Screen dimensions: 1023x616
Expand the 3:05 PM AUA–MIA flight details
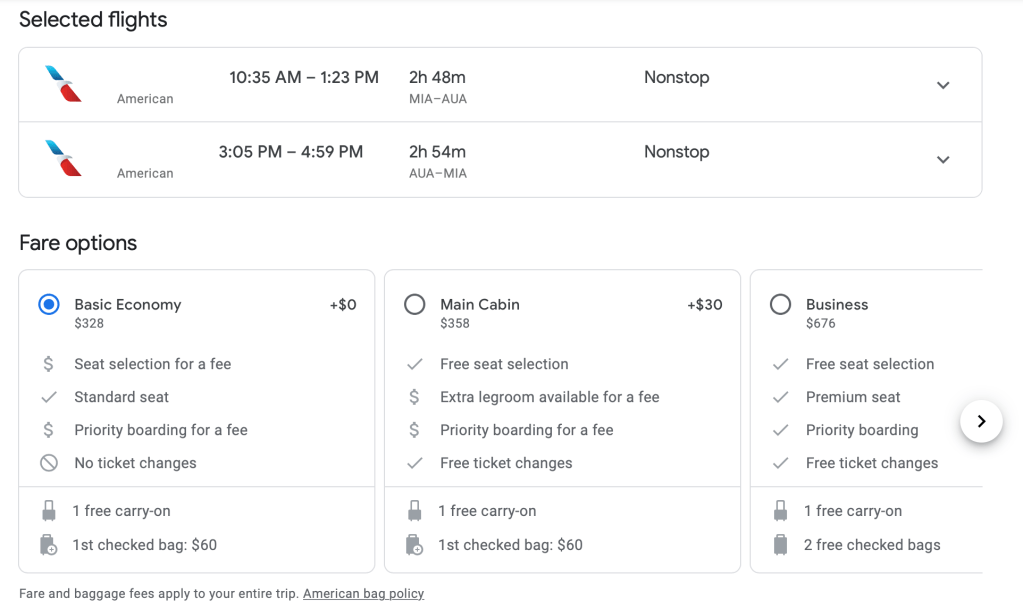click(x=942, y=160)
